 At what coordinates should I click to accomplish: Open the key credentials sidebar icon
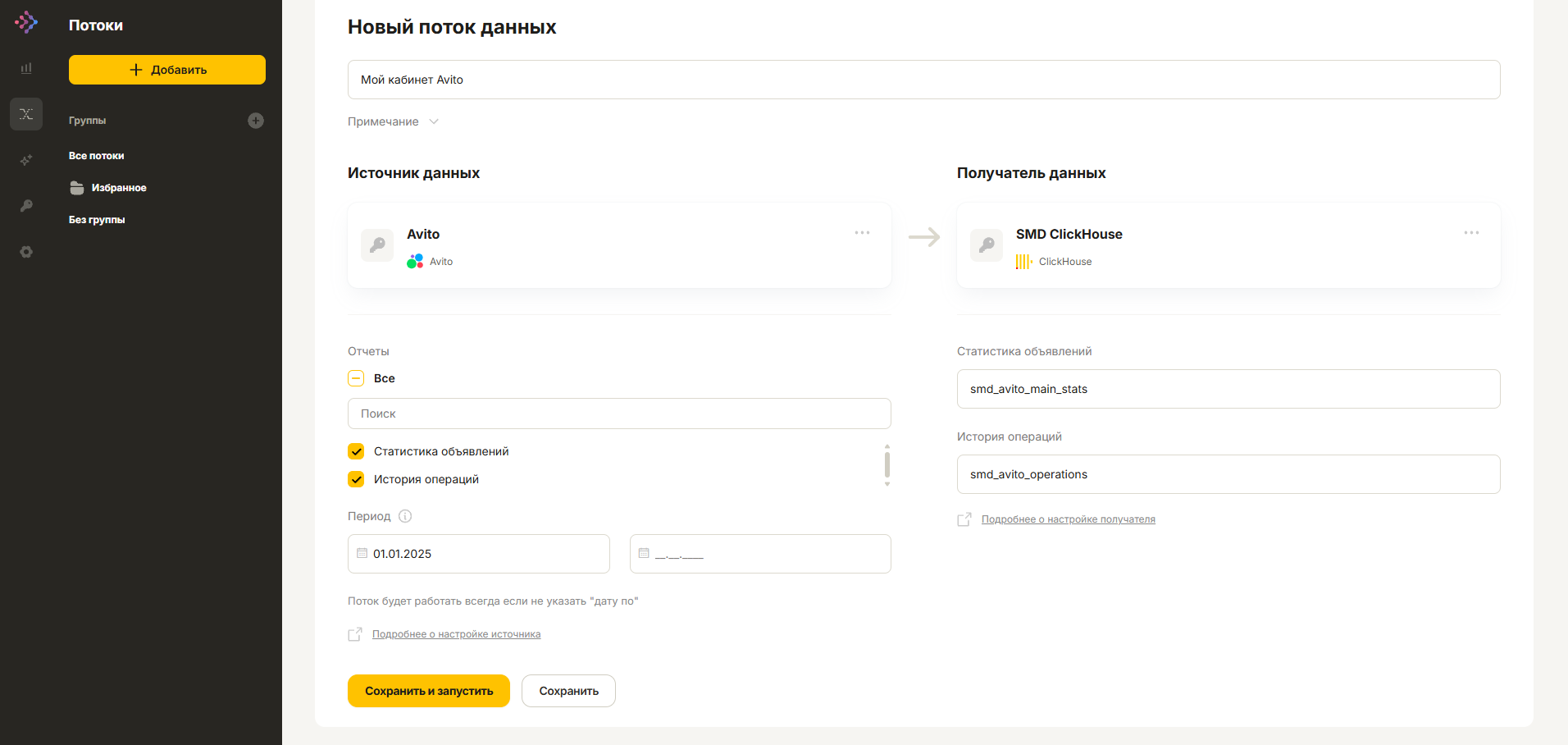pyautogui.click(x=26, y=206)
